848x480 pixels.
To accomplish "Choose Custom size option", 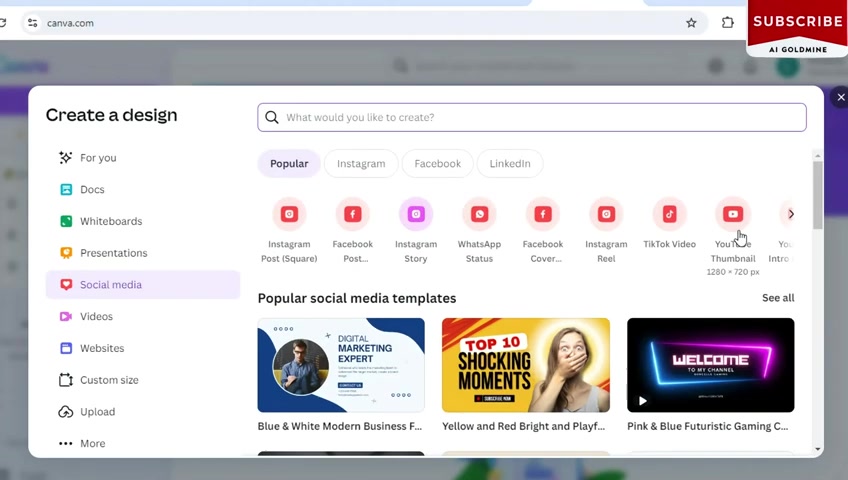I will (x=143, y=380).
